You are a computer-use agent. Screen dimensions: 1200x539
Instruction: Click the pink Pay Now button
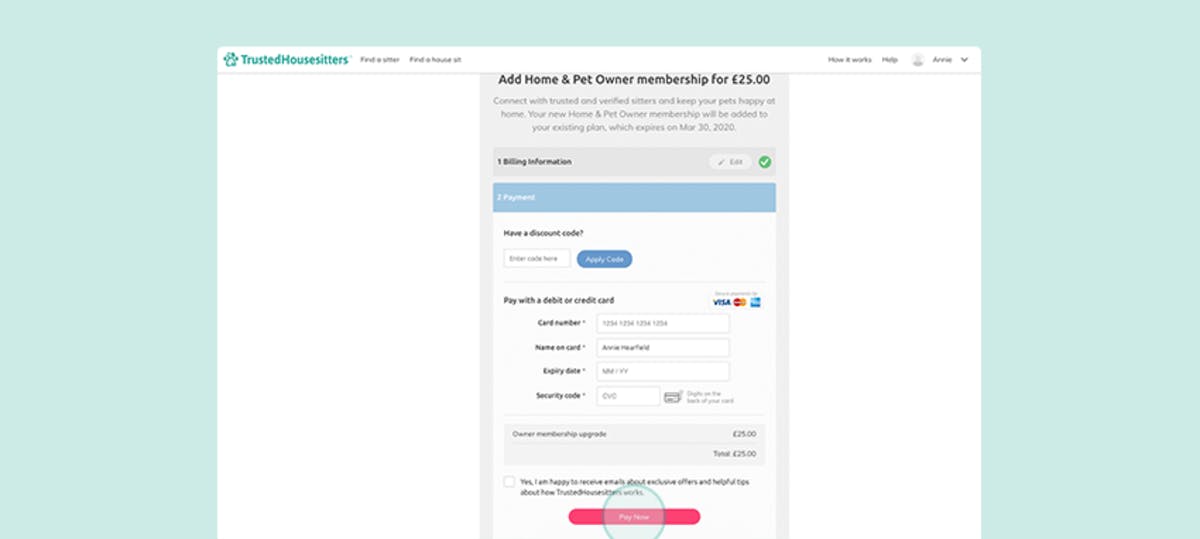634,517
